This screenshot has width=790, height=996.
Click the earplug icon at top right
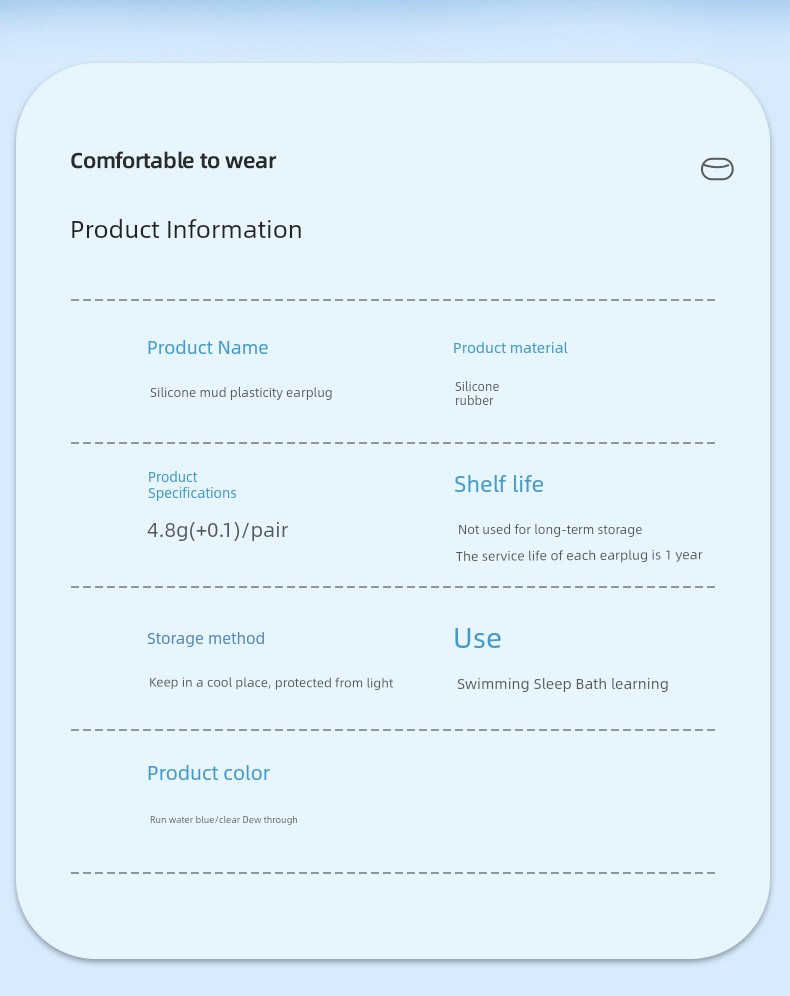pos(717,169)
